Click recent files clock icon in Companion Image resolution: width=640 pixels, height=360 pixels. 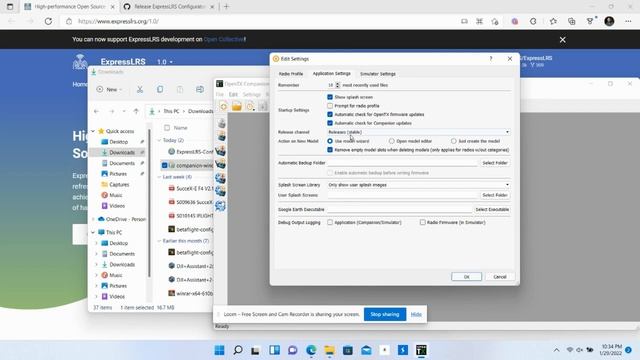250,107
